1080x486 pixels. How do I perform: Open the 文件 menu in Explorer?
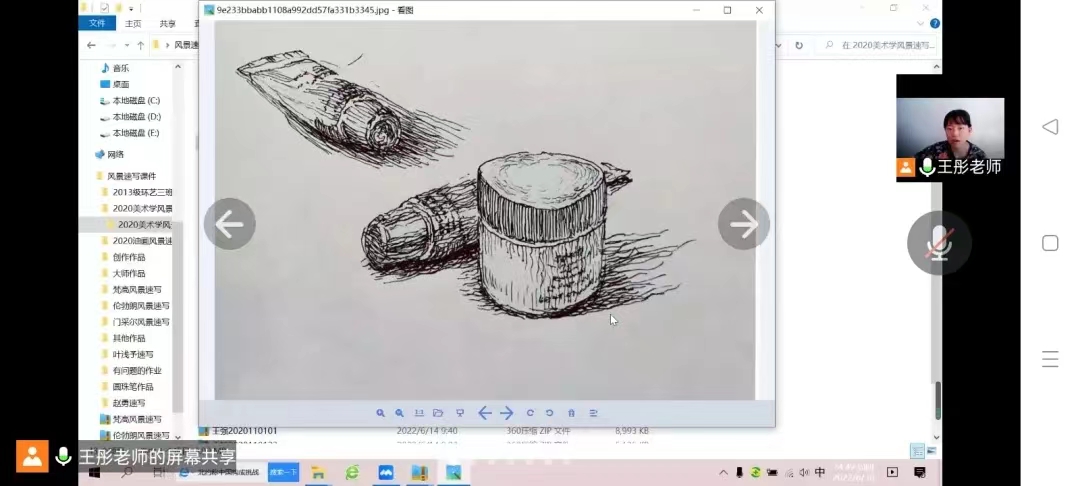(x=97, y=23)
